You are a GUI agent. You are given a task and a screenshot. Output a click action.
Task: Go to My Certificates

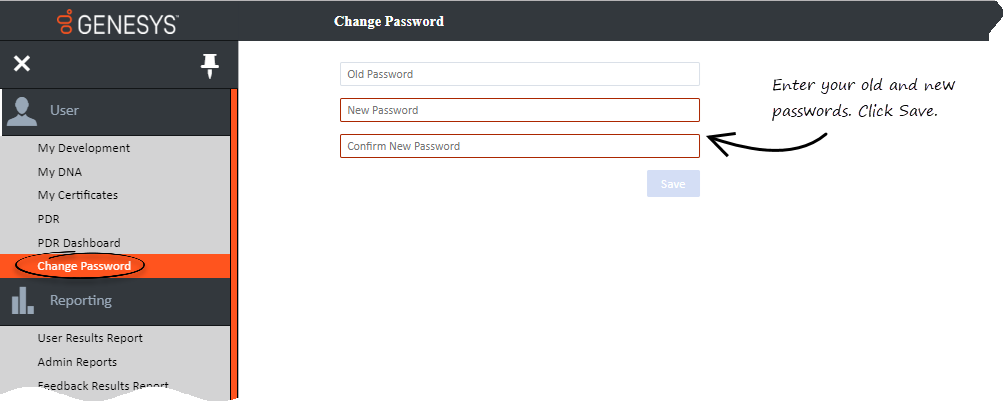(x=78, y=195)
